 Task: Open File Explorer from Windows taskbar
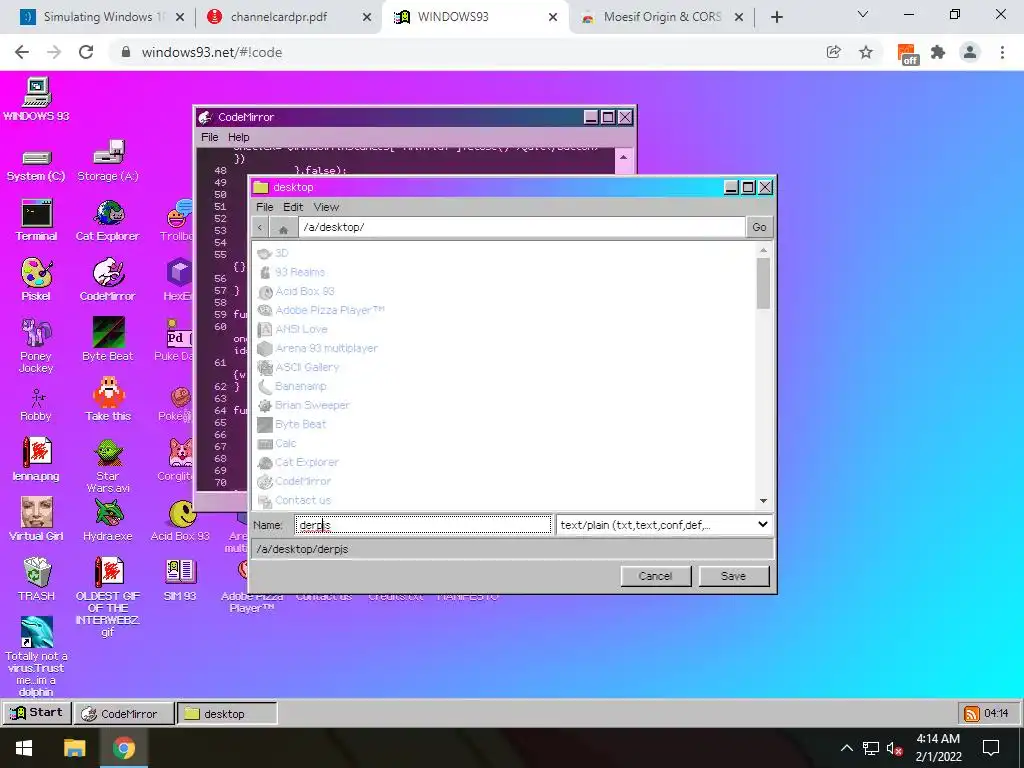coord(74,748)
